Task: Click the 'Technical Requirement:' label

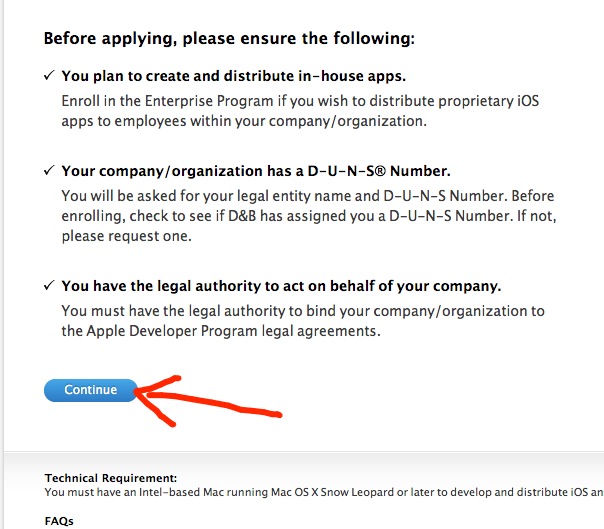Action: tap(111, 478)
